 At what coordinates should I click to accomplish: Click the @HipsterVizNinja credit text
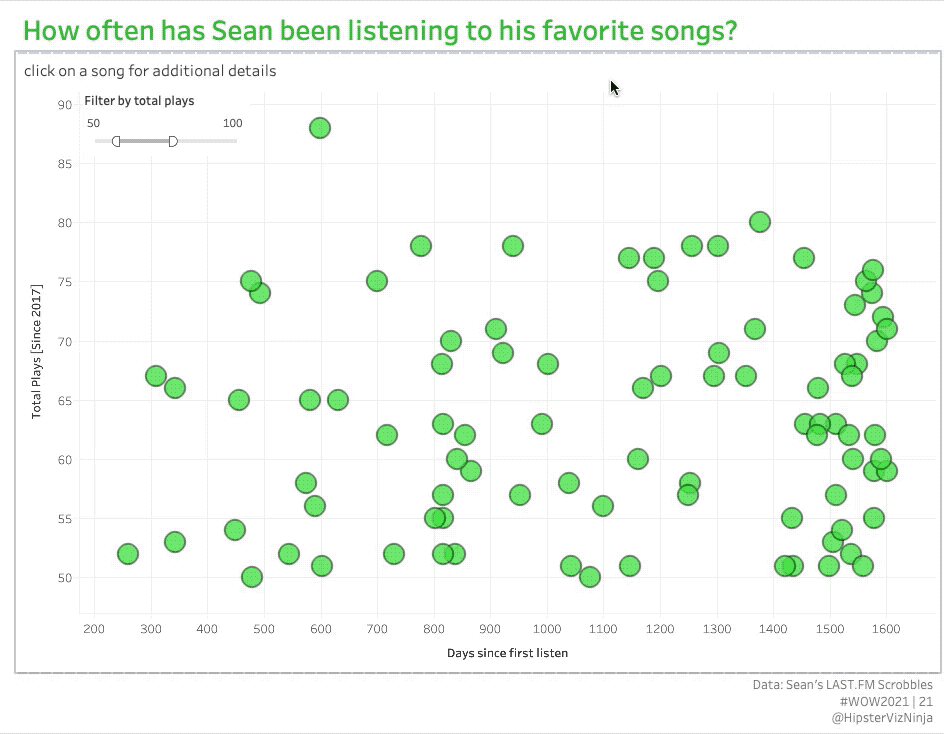tap(882, 717)
